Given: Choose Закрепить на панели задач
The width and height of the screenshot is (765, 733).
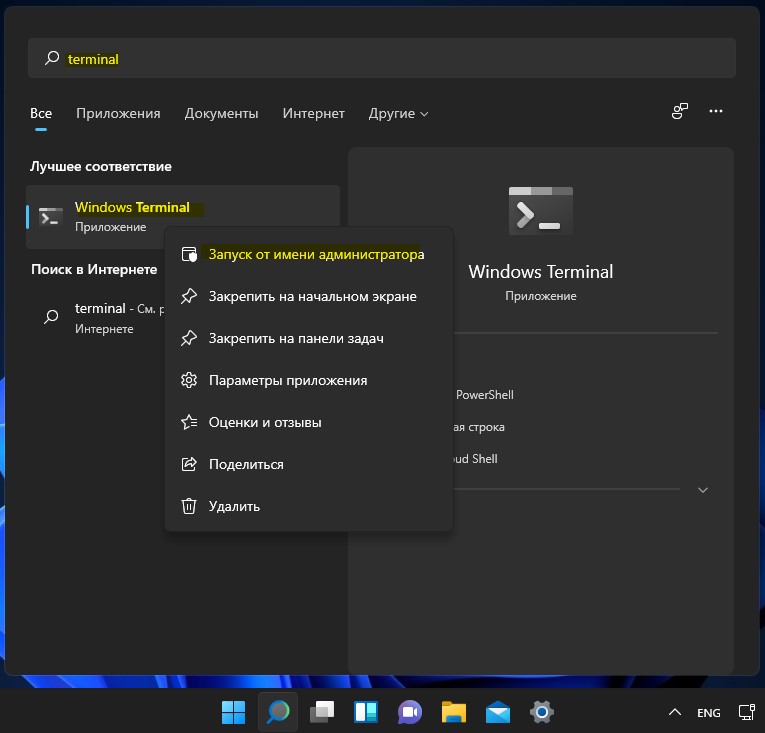Looking at the screenshot, I should [x=309, y=338].
